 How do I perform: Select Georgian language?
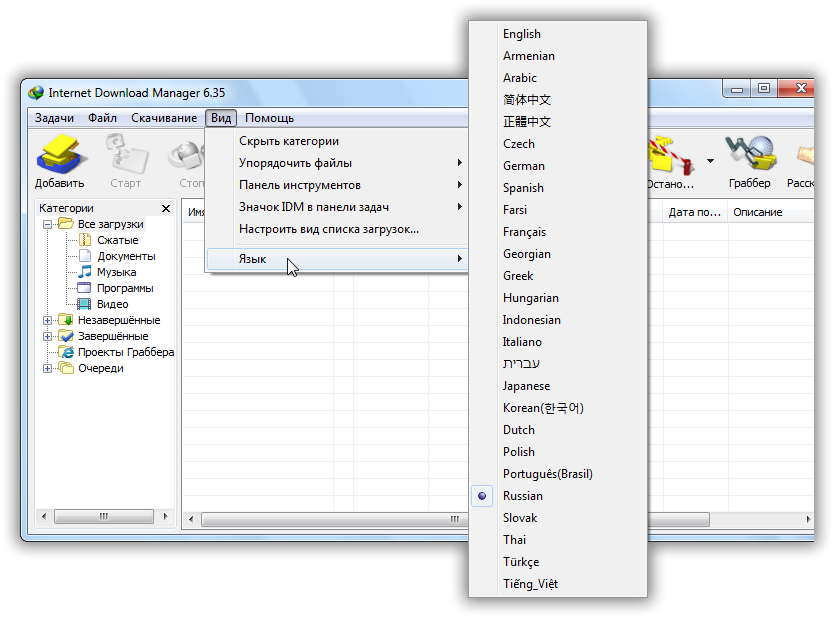(558, 254)
